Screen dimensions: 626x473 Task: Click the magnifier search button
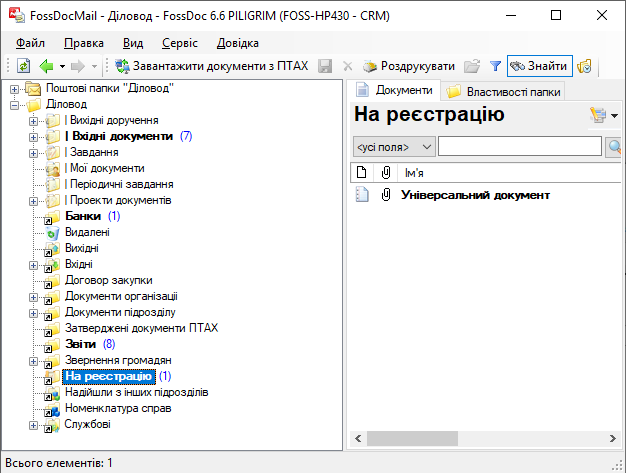coord(614,147)
